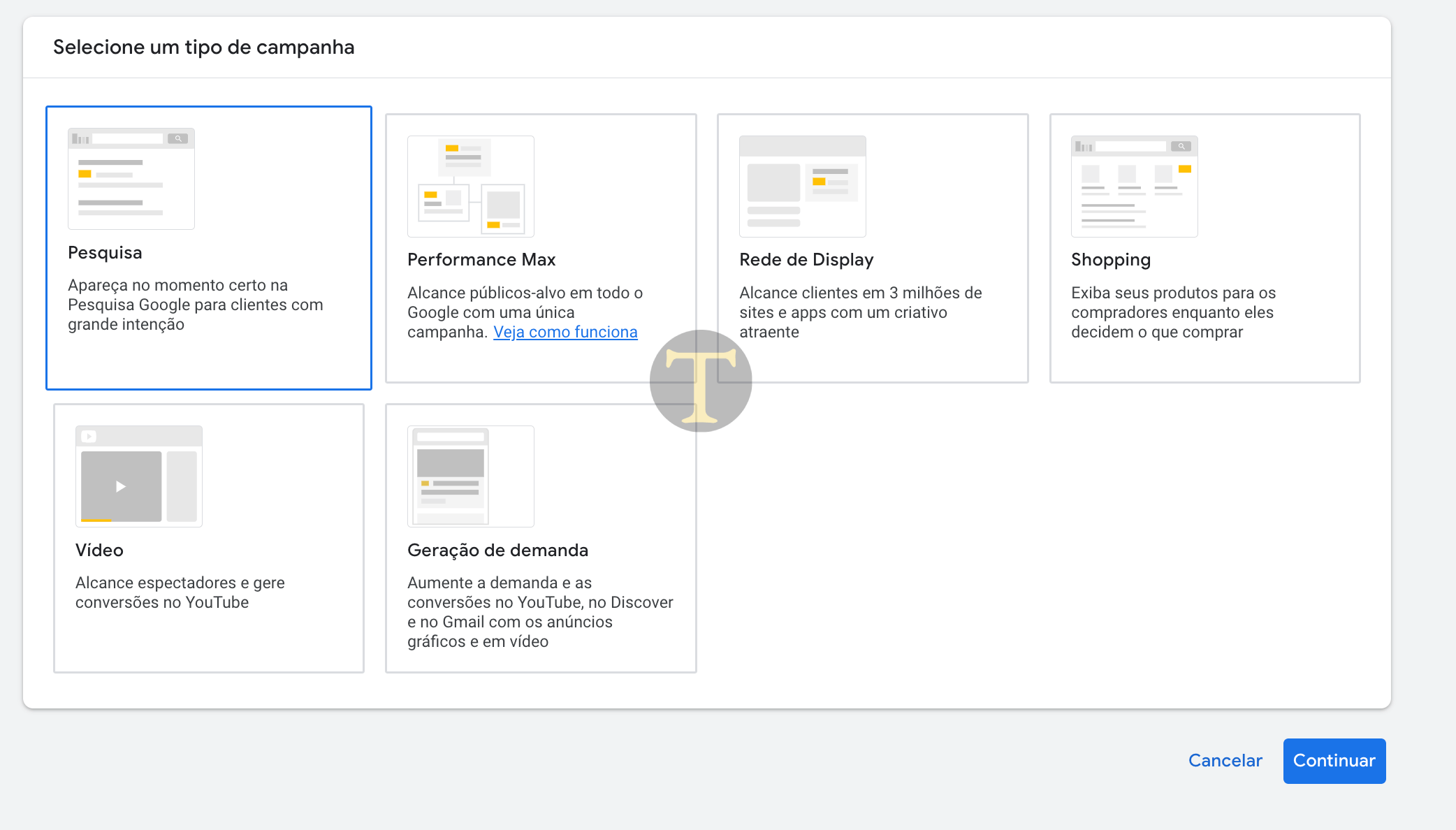The image size is (1456, 830).
Task: Open the Veja como funciona link
Action: click(565, 332)
